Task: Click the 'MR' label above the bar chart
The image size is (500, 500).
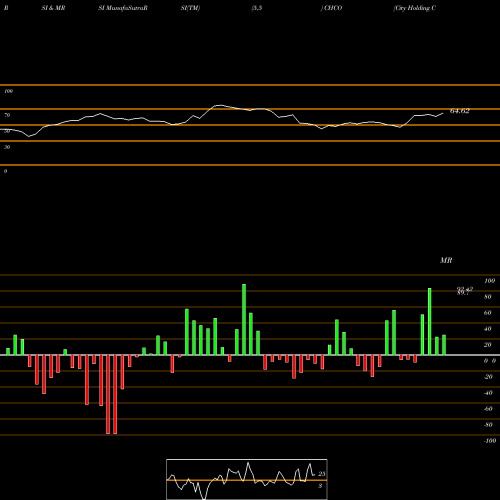Action: click(x=446, y=260)
